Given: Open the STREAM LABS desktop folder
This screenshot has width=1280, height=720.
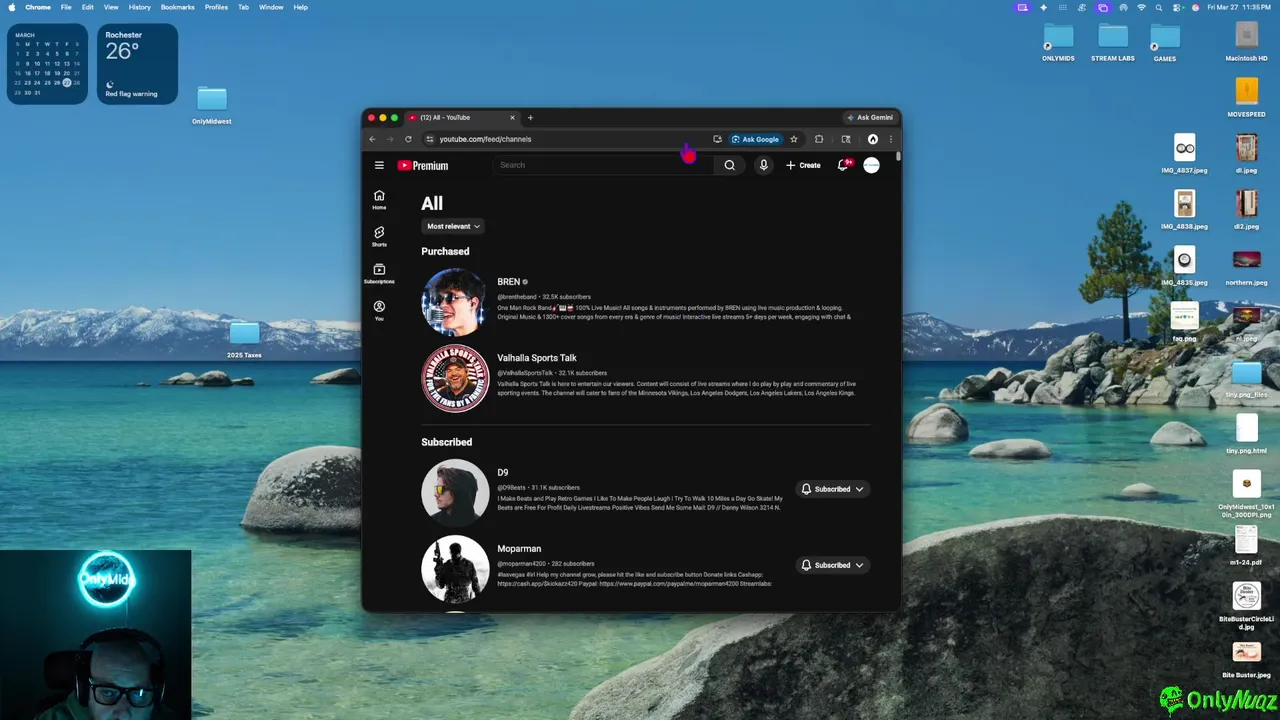Looking at the screenshot, I should [1113, 42].
